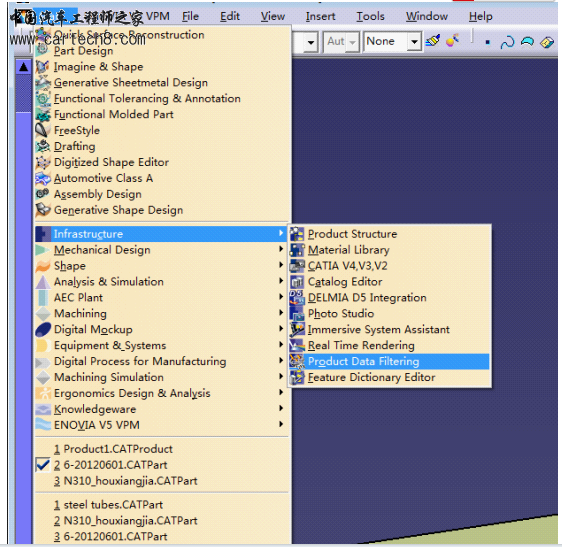
Task: Open the File menu
Action: point(190,16)
